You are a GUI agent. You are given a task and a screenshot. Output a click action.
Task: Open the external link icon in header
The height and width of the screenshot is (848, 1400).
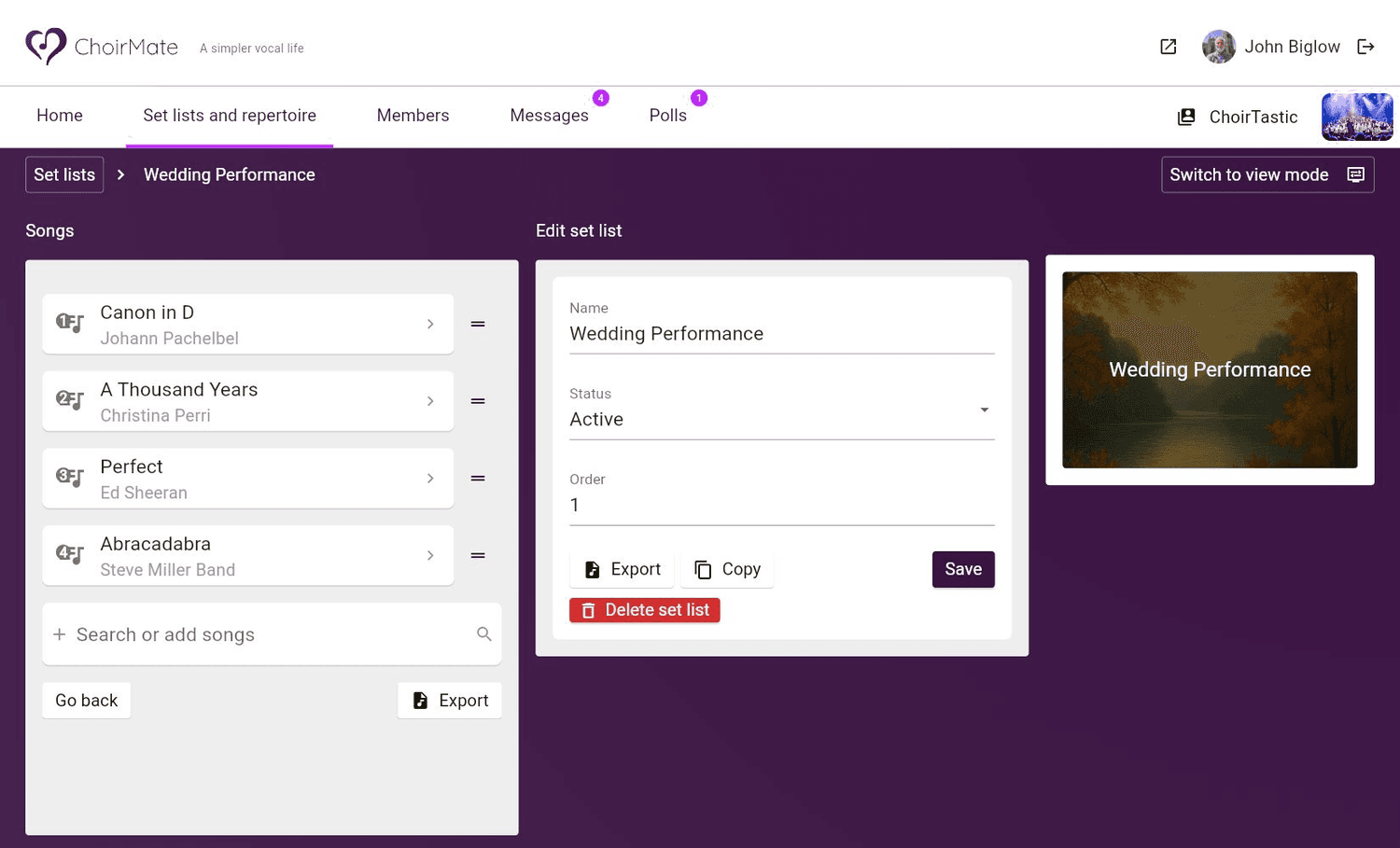[x=1168, y=47]
